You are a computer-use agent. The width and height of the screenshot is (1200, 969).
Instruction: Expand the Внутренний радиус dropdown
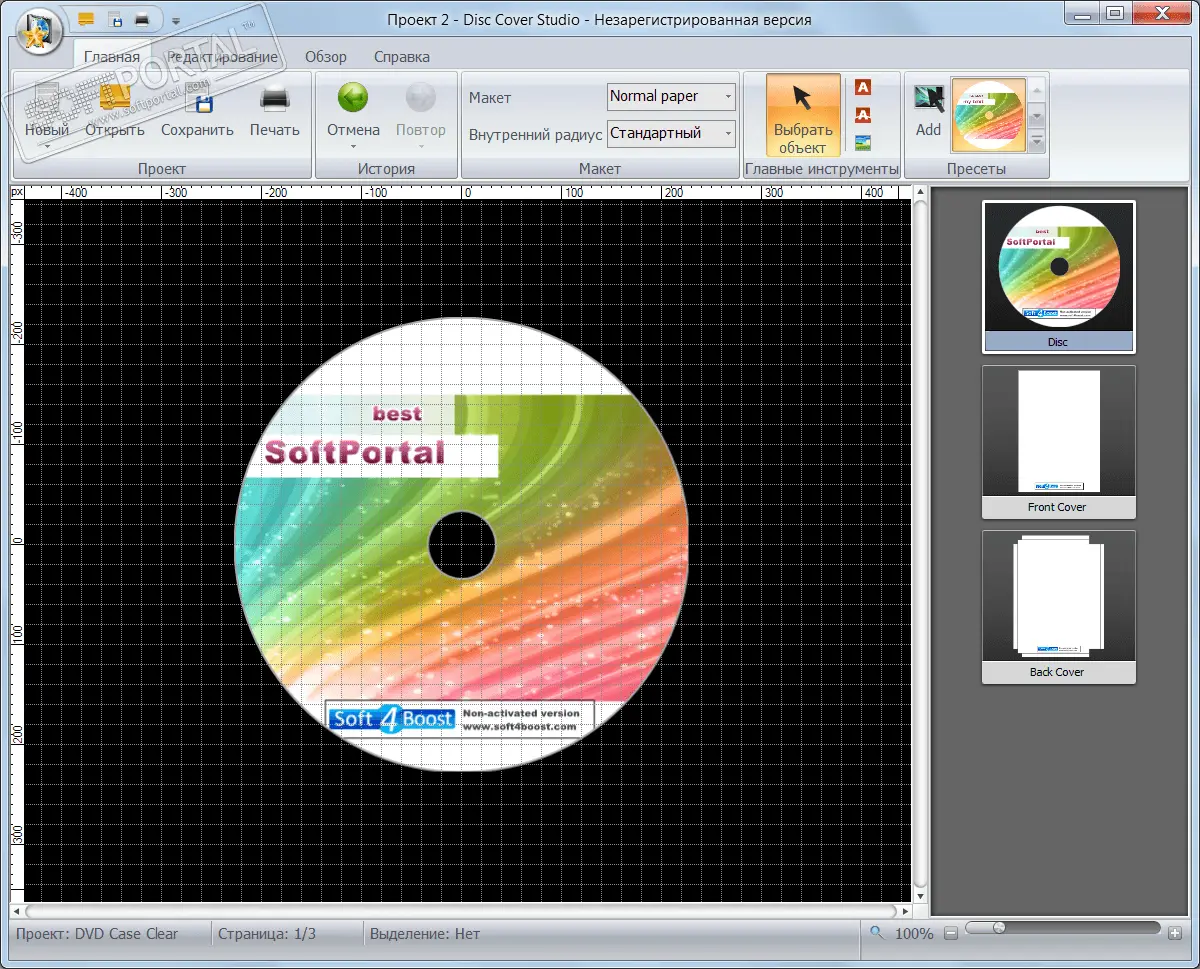coord(727,133)
